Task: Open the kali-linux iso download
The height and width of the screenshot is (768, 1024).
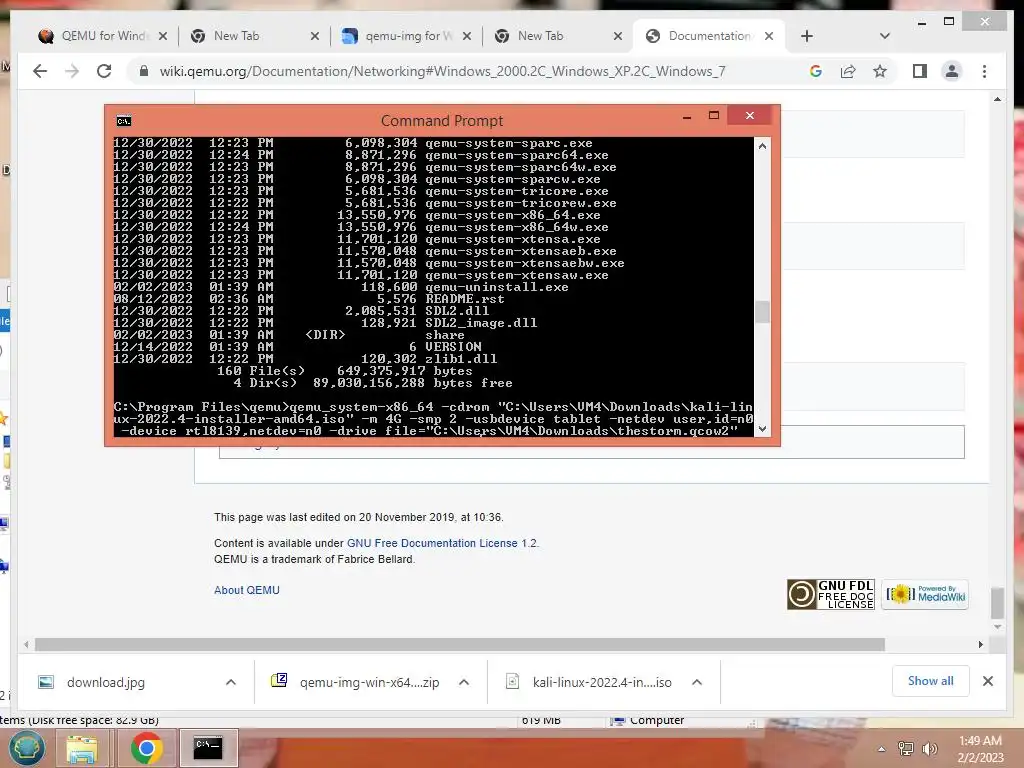Action: (x=589, y=682)
